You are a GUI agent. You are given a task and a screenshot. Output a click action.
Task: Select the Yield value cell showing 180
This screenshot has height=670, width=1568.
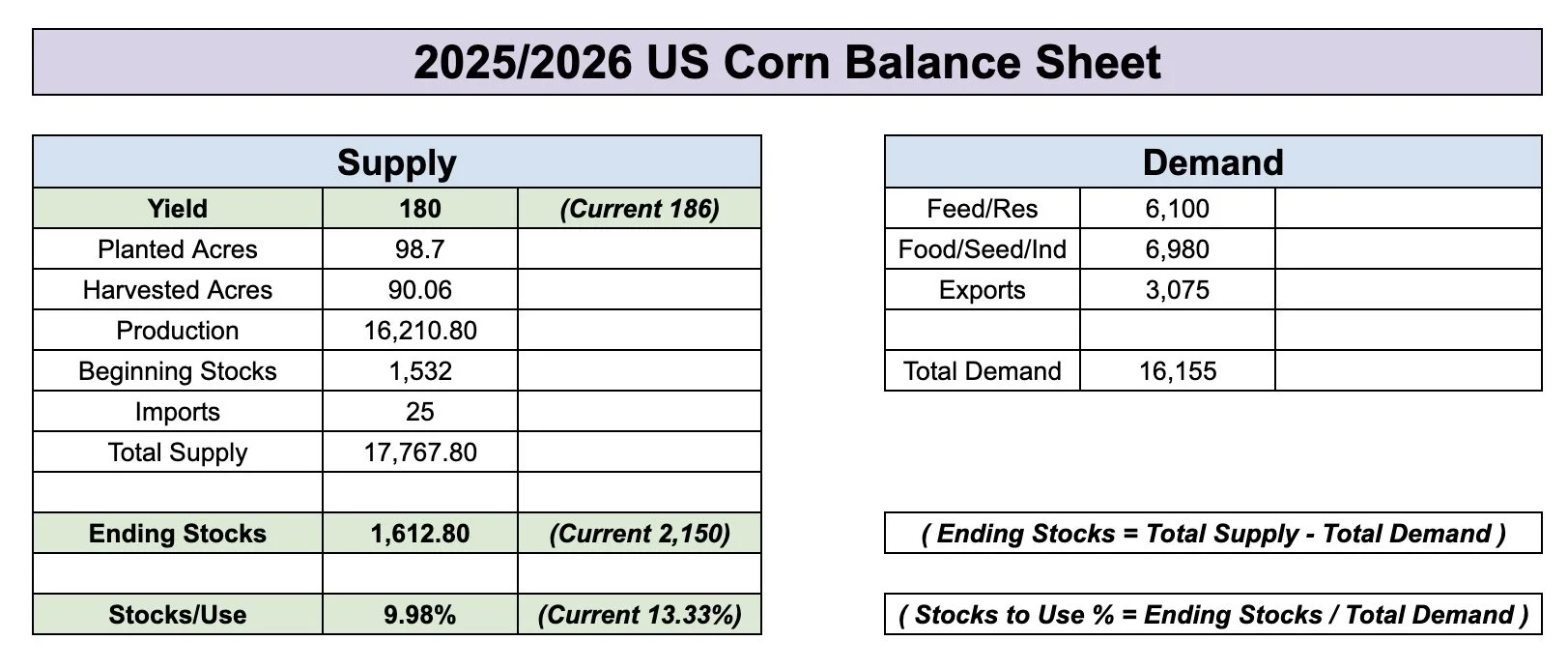(420, 208)
